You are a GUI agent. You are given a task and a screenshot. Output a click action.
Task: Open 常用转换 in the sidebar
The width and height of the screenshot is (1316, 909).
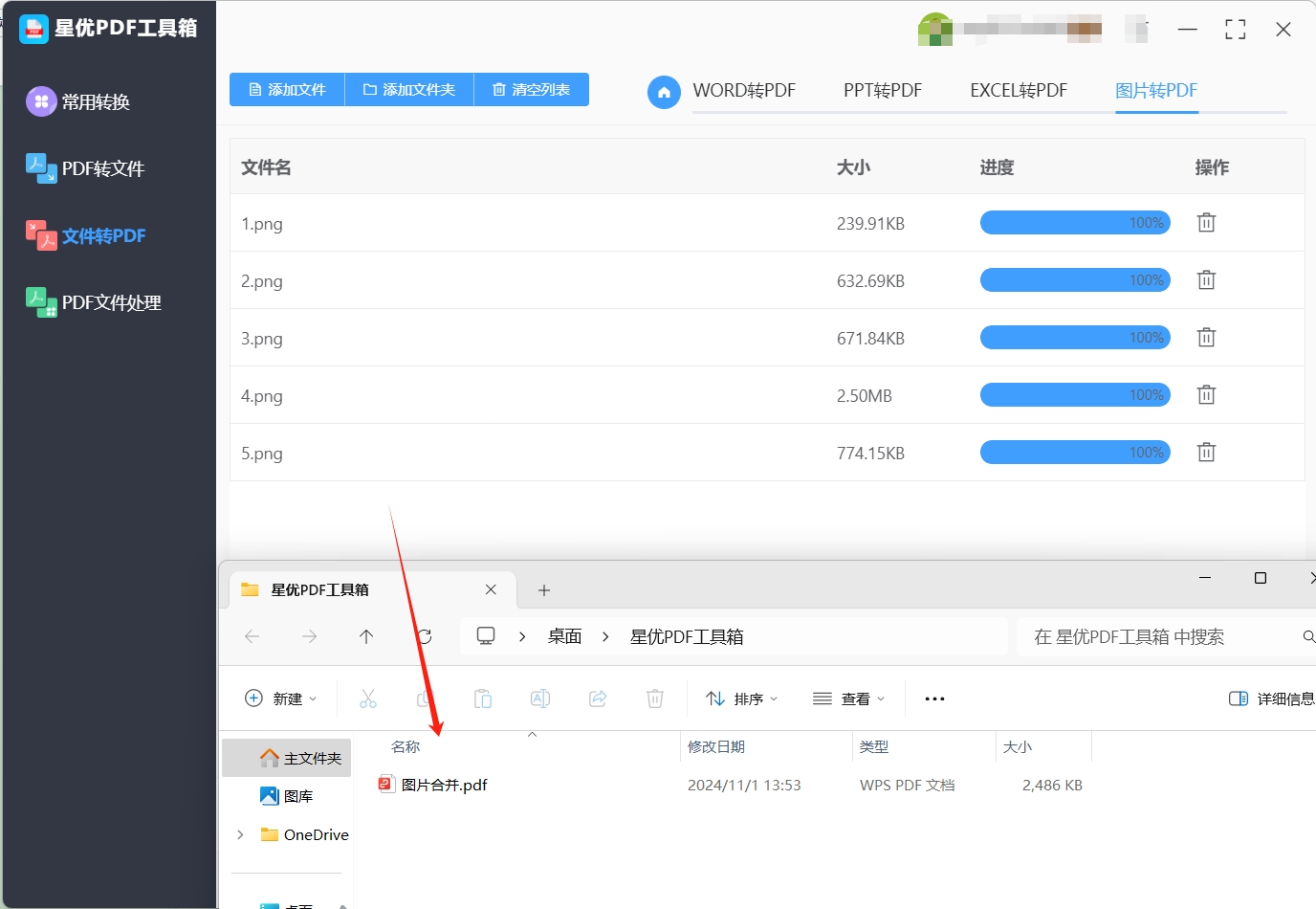pyautogui.click(x=78, y=101)
